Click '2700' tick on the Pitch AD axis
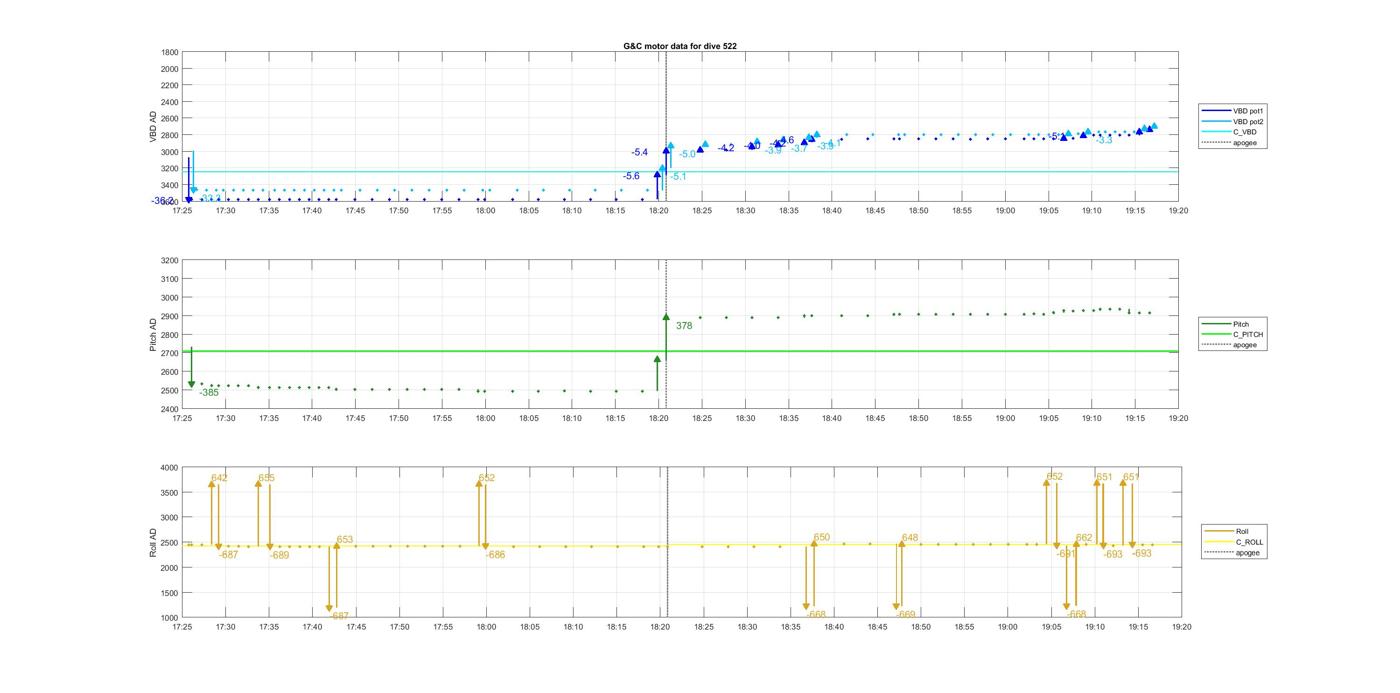The height and width of the screenshot is (693, 1400). pyautogui.click(x=170, y=354)
